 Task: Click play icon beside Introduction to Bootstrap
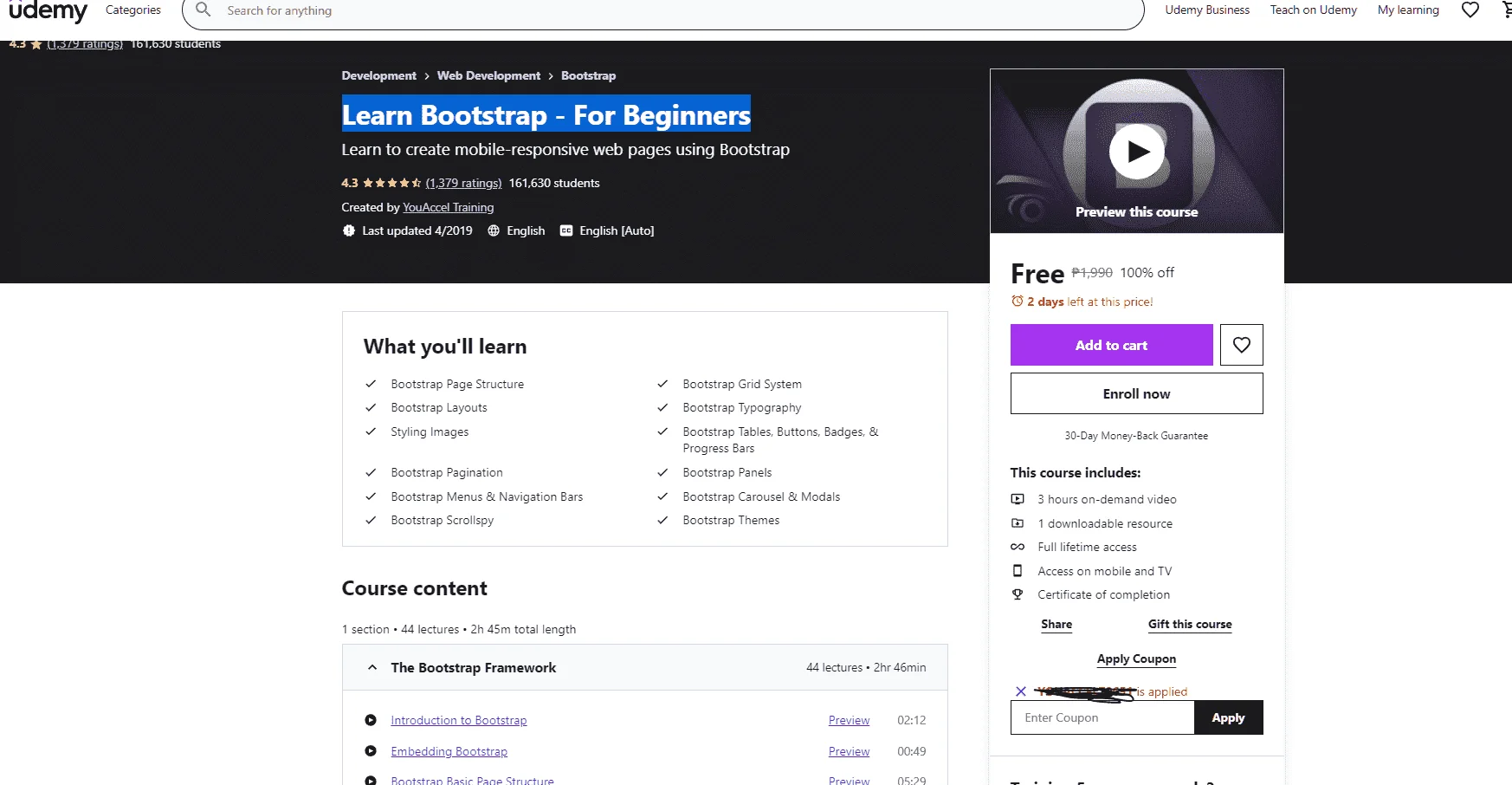pos(371,720)
